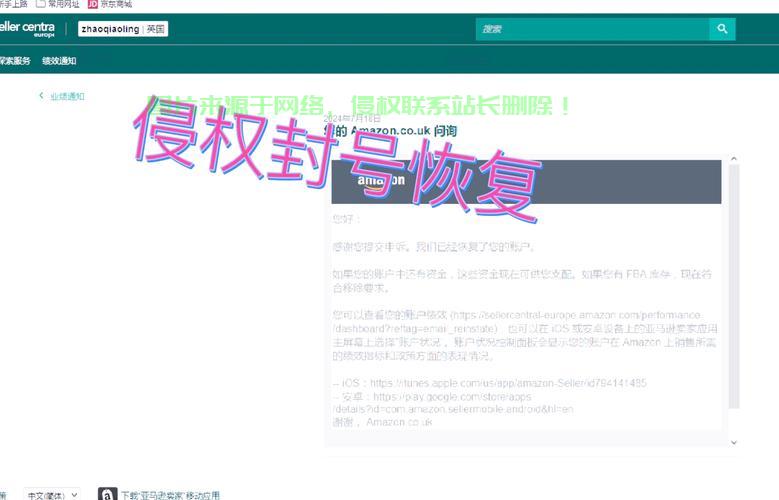Open the 中文(简体) language dropdown
779x500 pixels.
[x=52, y=495]
